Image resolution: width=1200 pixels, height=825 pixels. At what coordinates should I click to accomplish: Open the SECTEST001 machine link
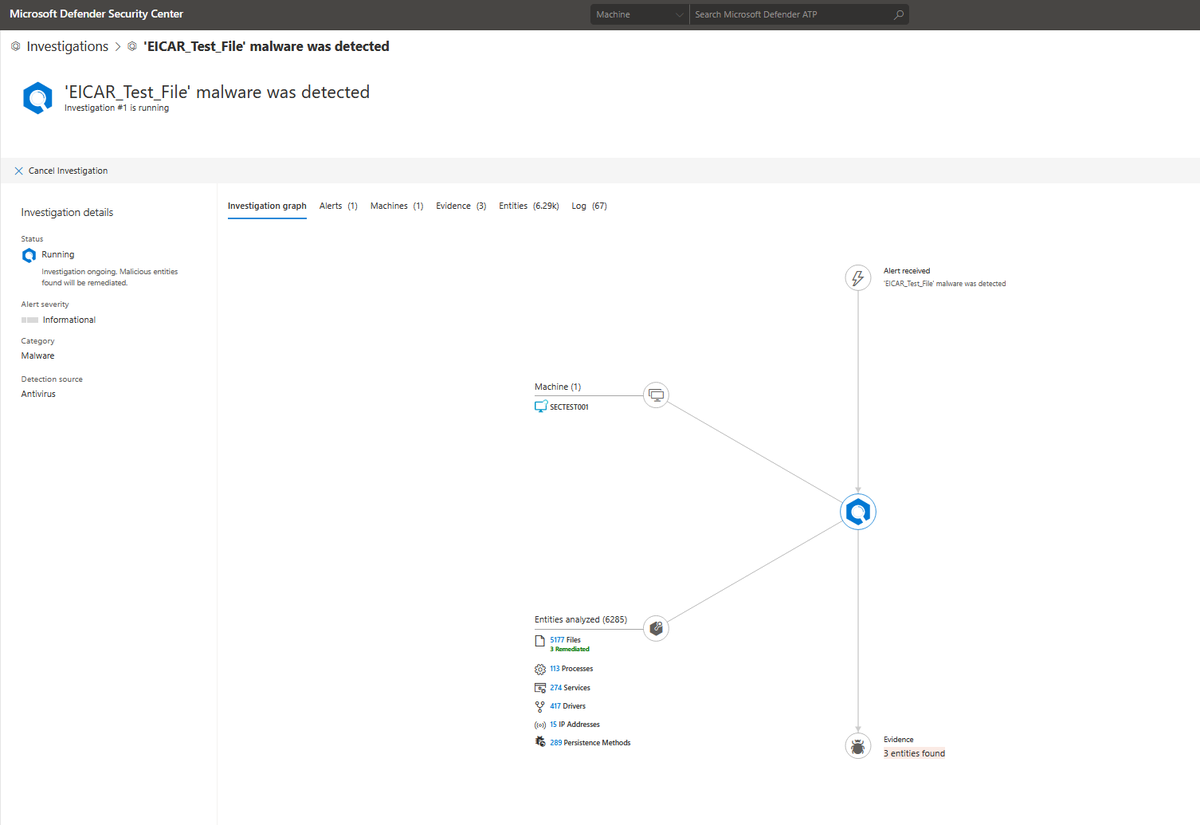[569, 407]
